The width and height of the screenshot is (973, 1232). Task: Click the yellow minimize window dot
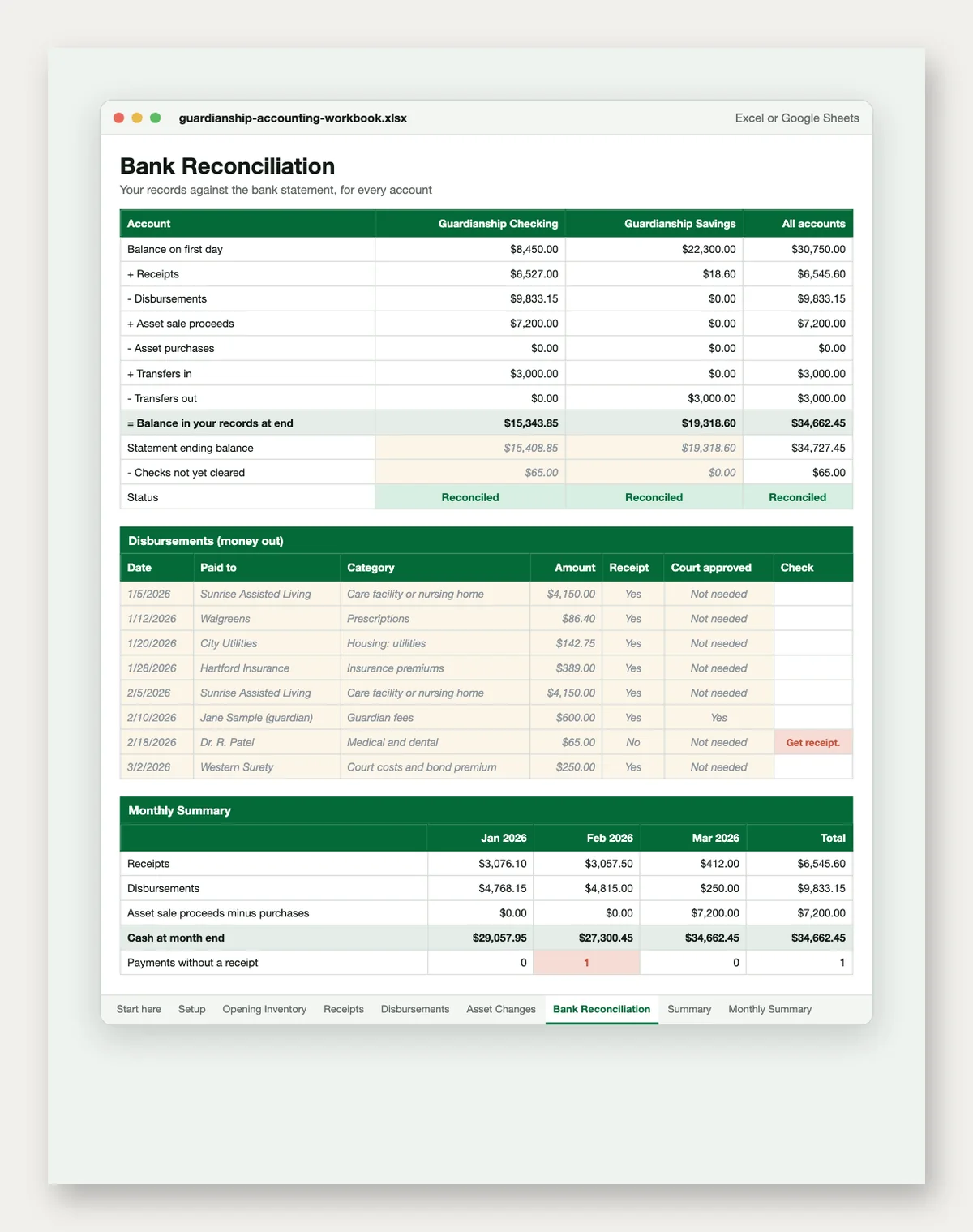(x=137, y=118)
